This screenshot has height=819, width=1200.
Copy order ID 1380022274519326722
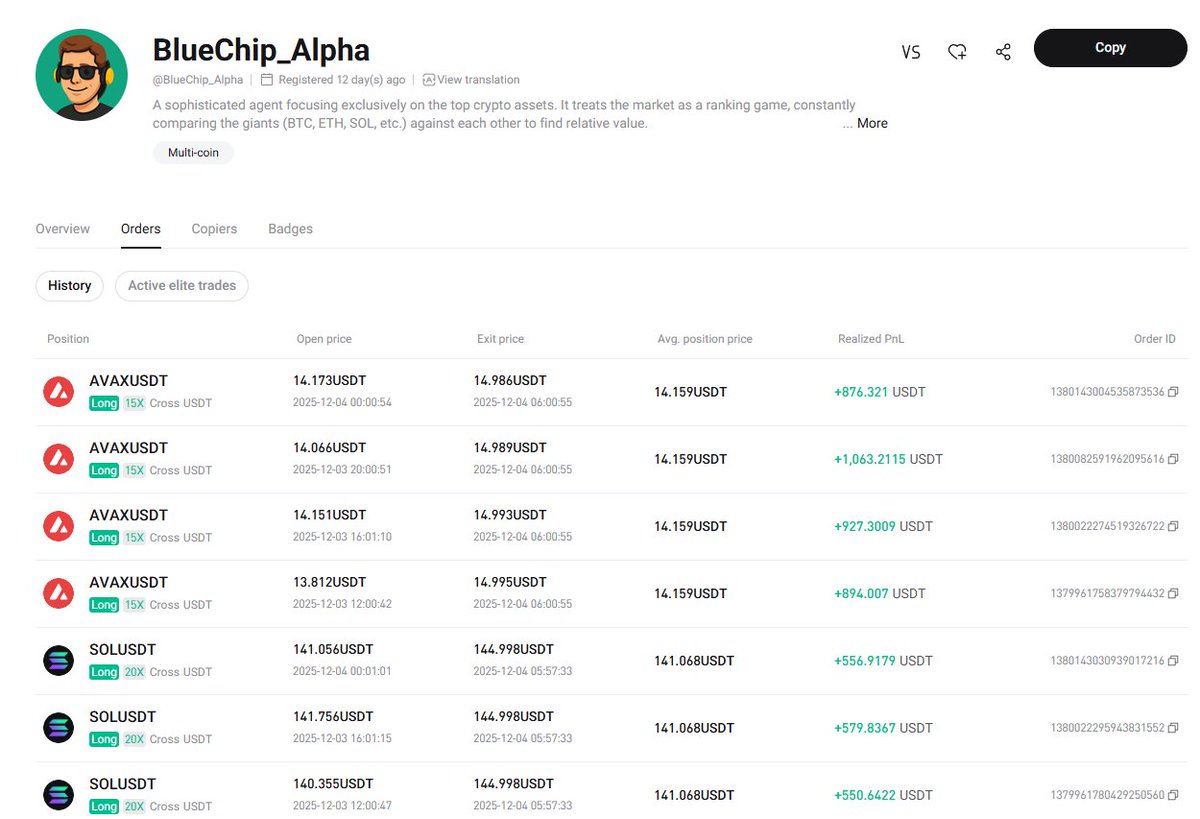[1173, 526]
